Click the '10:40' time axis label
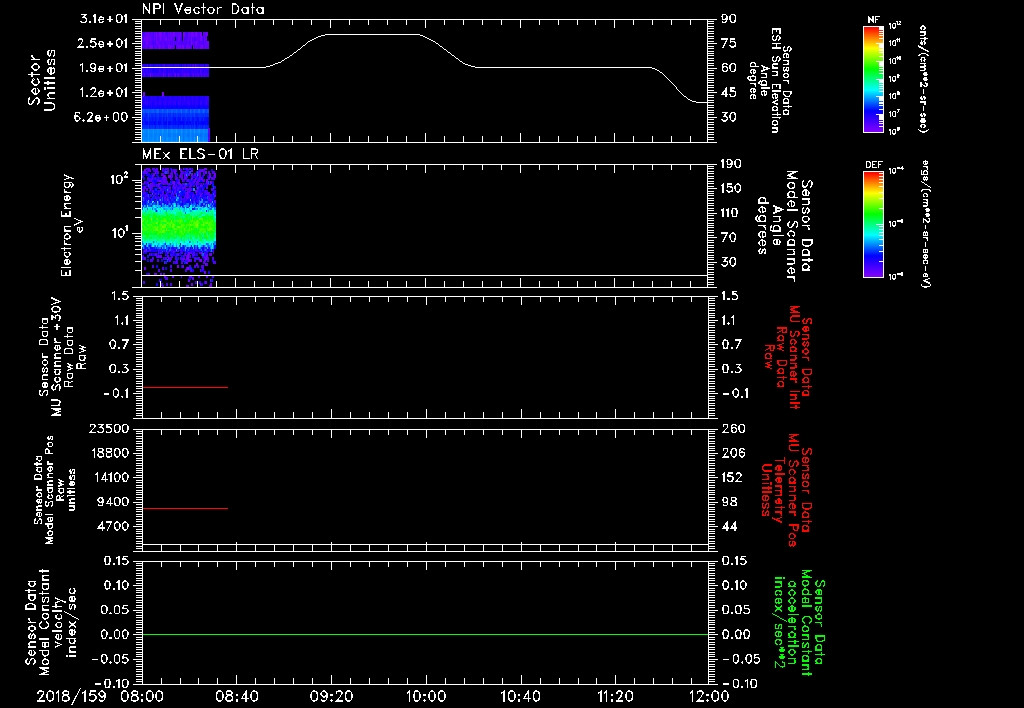The width and height of the screenshot is (1024, 708). pos(520,696)
